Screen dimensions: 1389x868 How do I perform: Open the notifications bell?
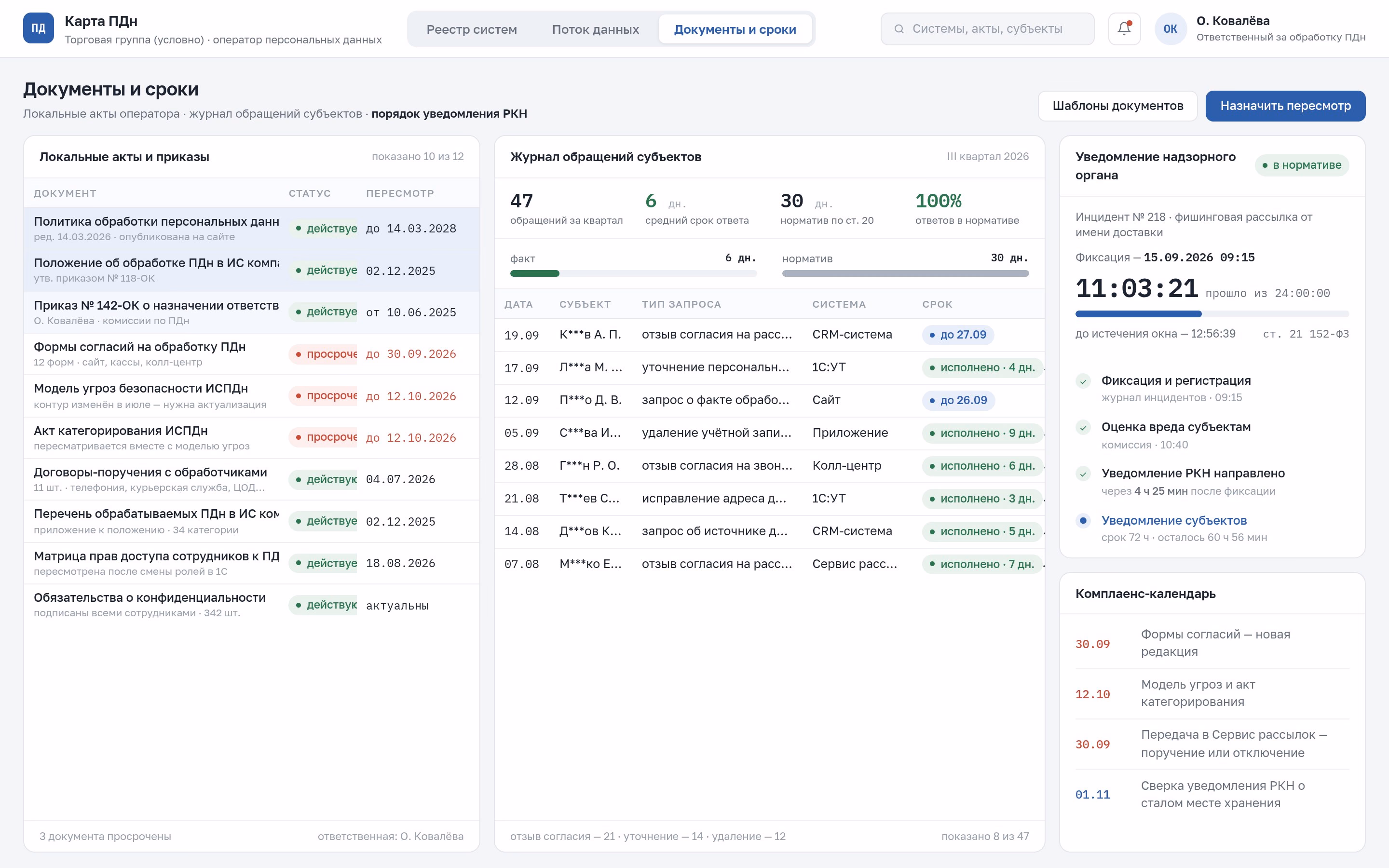[1124, 28]
